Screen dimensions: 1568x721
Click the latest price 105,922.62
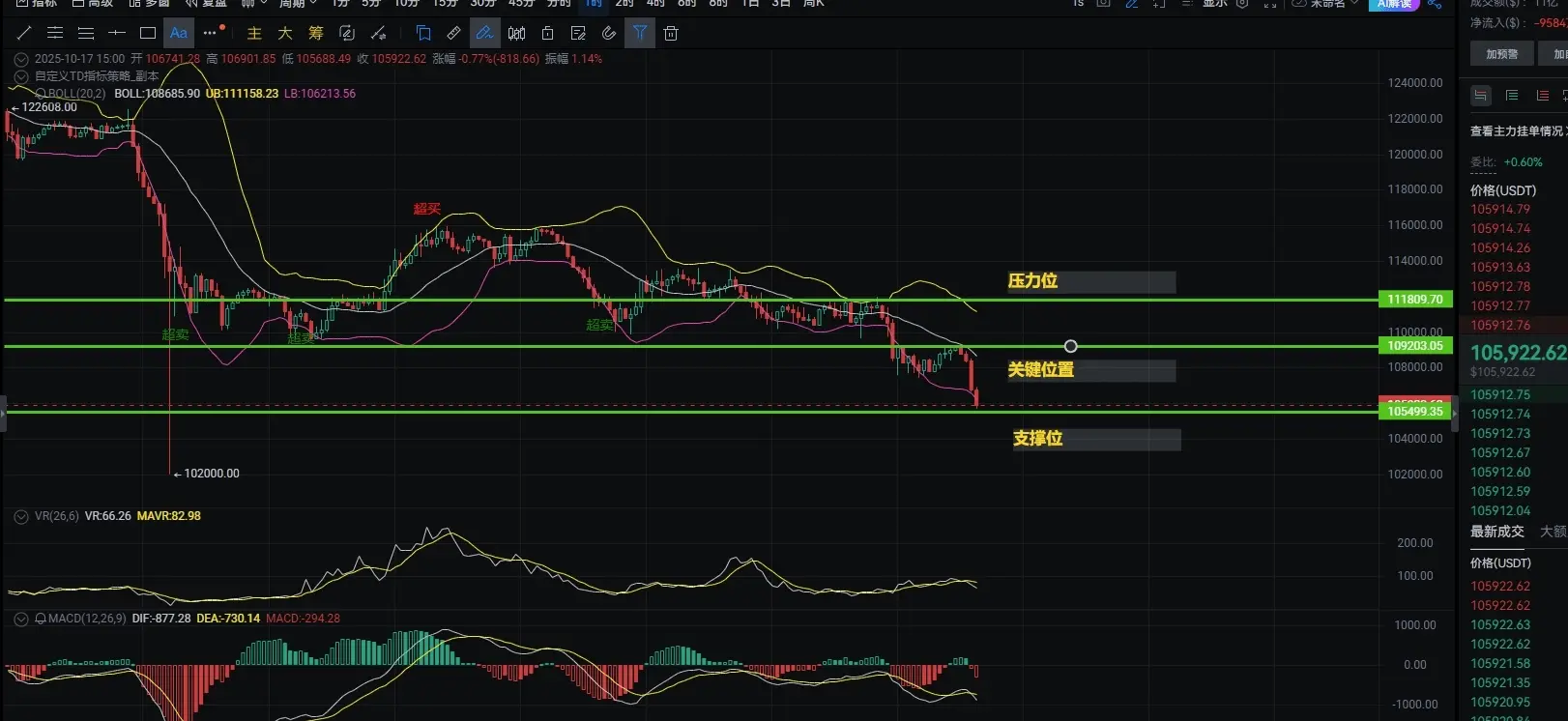coord(1519,353)
